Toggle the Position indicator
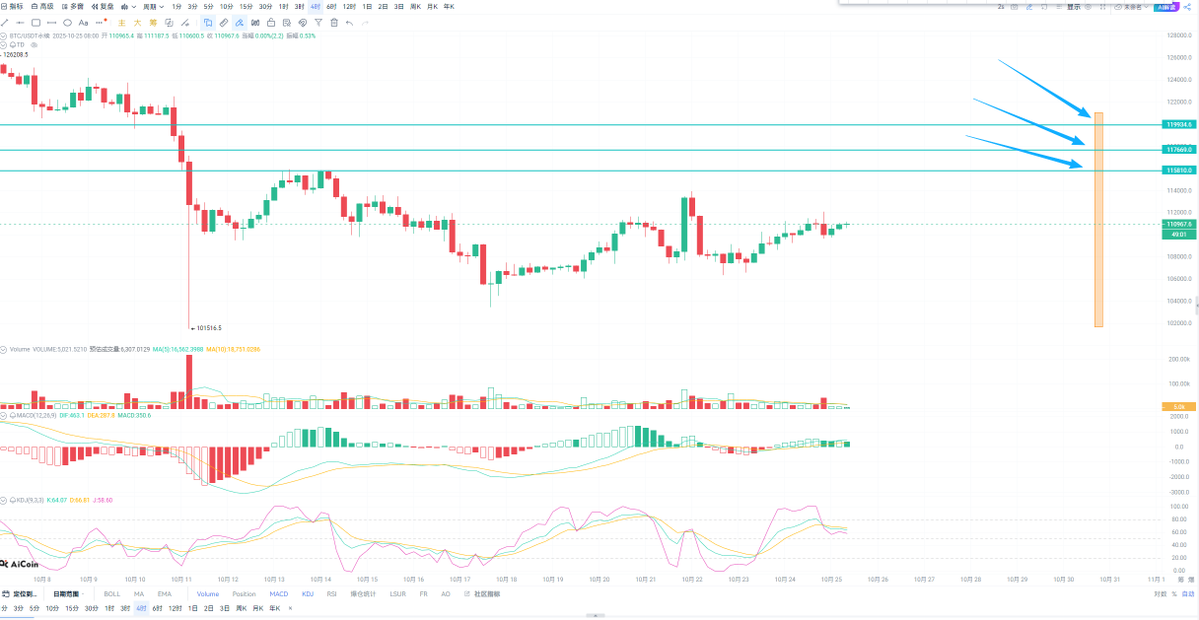 click(x=244, y=594)
